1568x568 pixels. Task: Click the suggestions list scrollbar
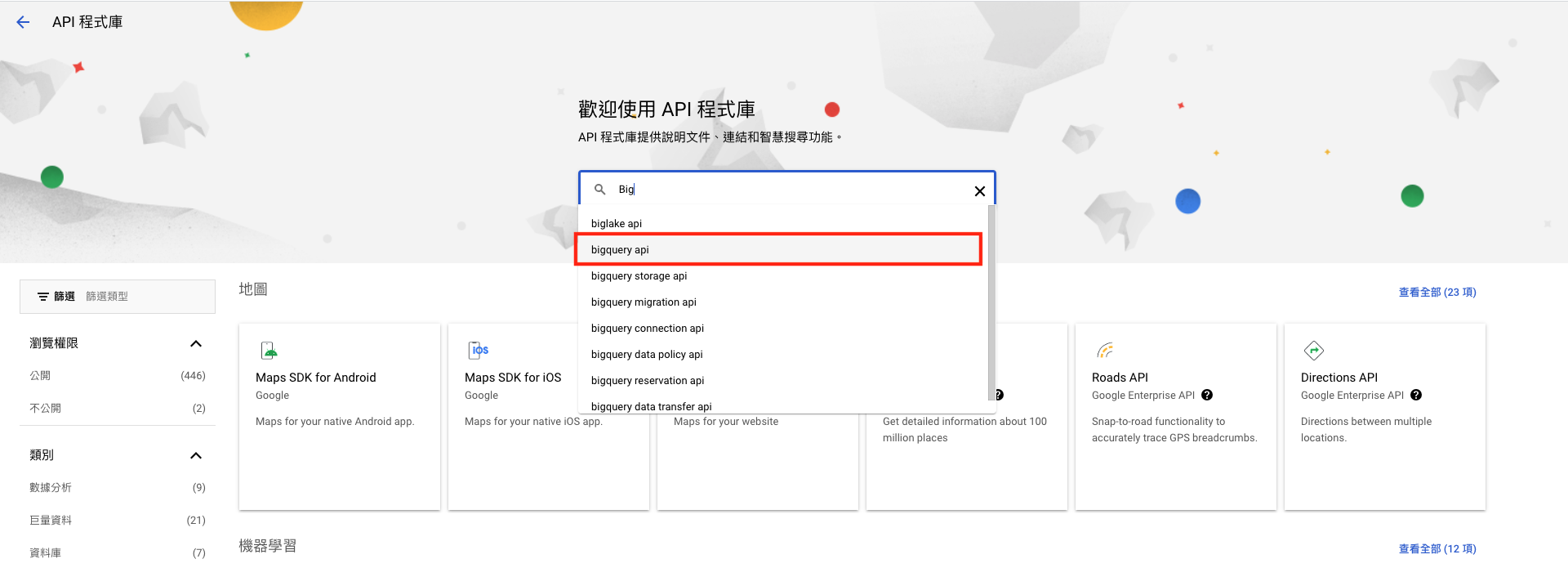(991, 302)
